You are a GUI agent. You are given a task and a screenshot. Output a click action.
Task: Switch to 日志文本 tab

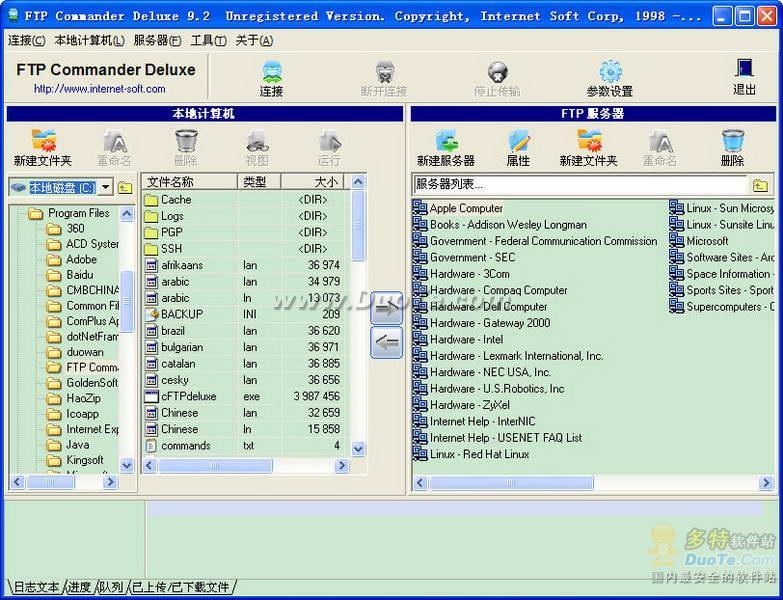36,587
